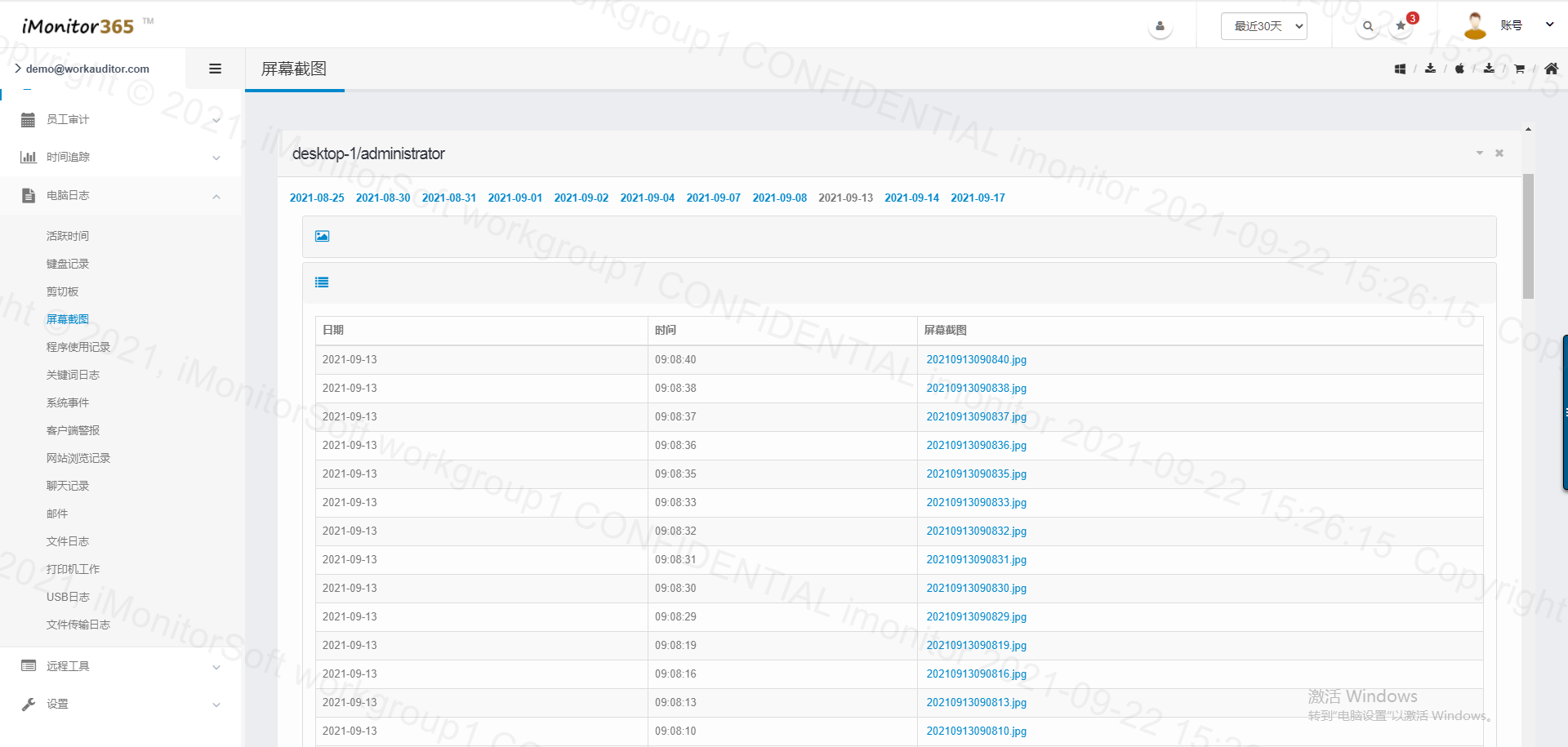Screen dimensions: 1568x747
Task: Open the 最近30天 date range dropdown
Action: 1263,26
